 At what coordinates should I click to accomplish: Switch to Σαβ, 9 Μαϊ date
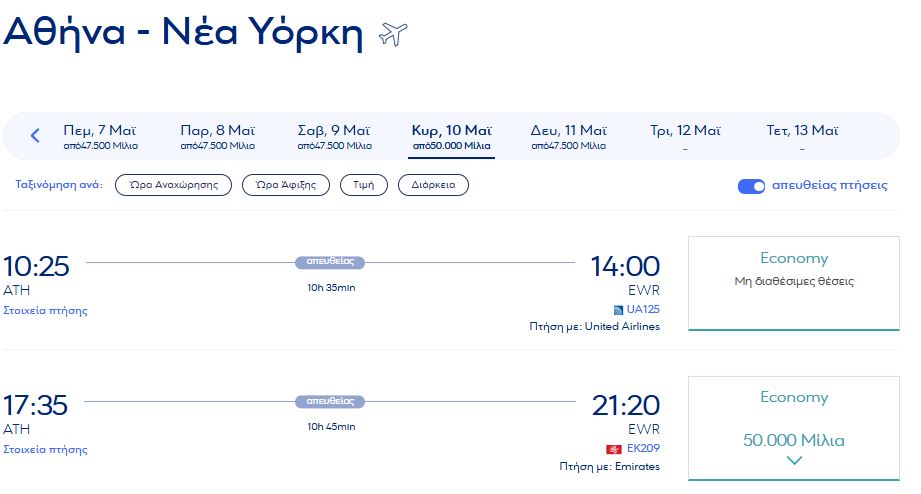click(334, 136)
